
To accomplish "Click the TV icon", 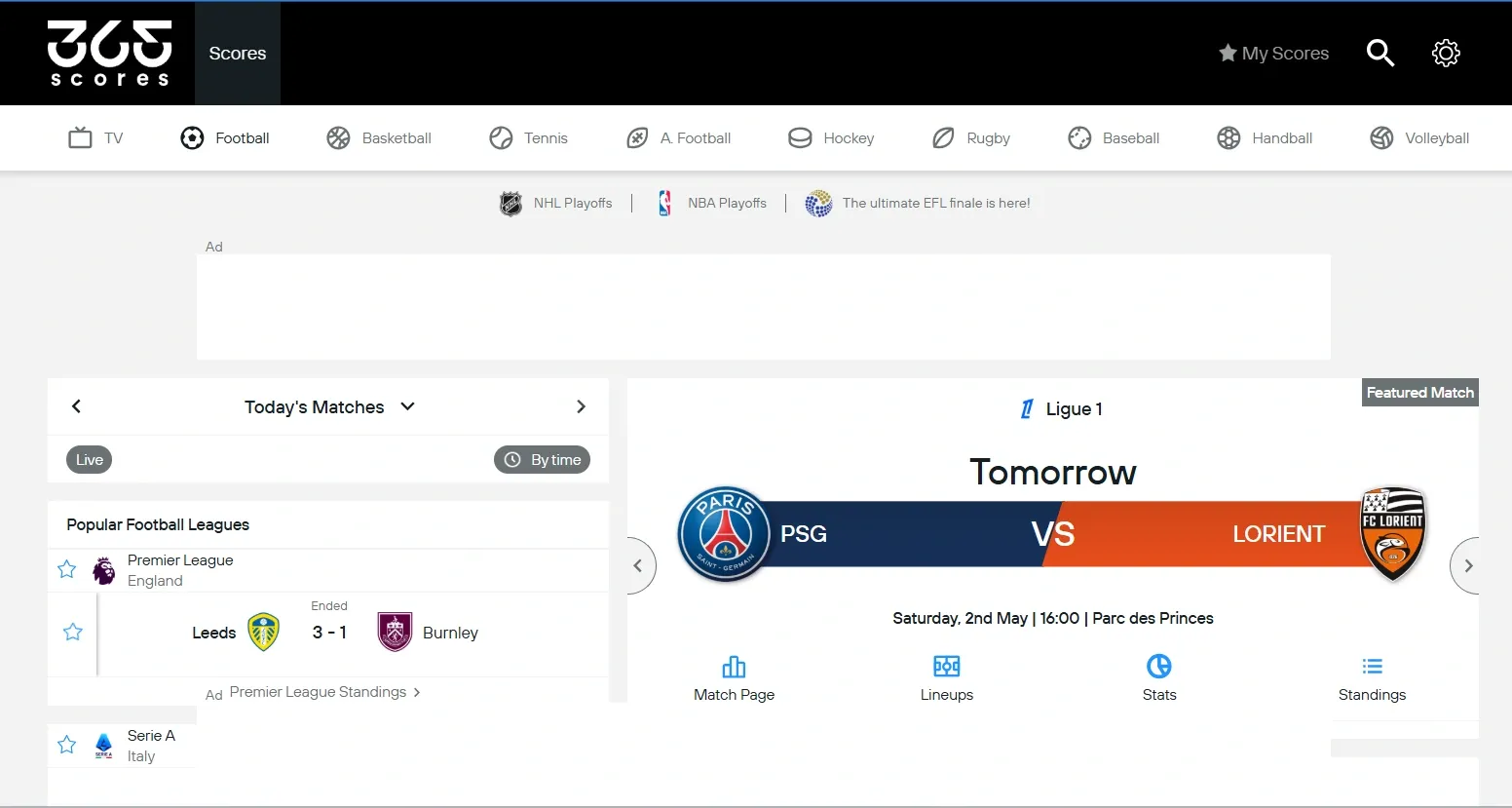I will coord(80,137).
